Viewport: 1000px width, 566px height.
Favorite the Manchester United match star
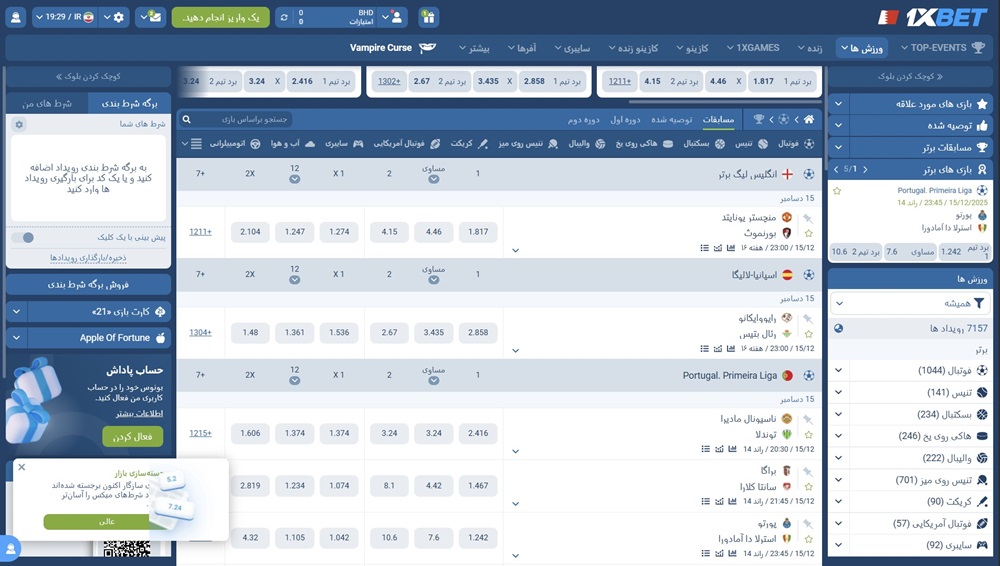tap(809, 234)
